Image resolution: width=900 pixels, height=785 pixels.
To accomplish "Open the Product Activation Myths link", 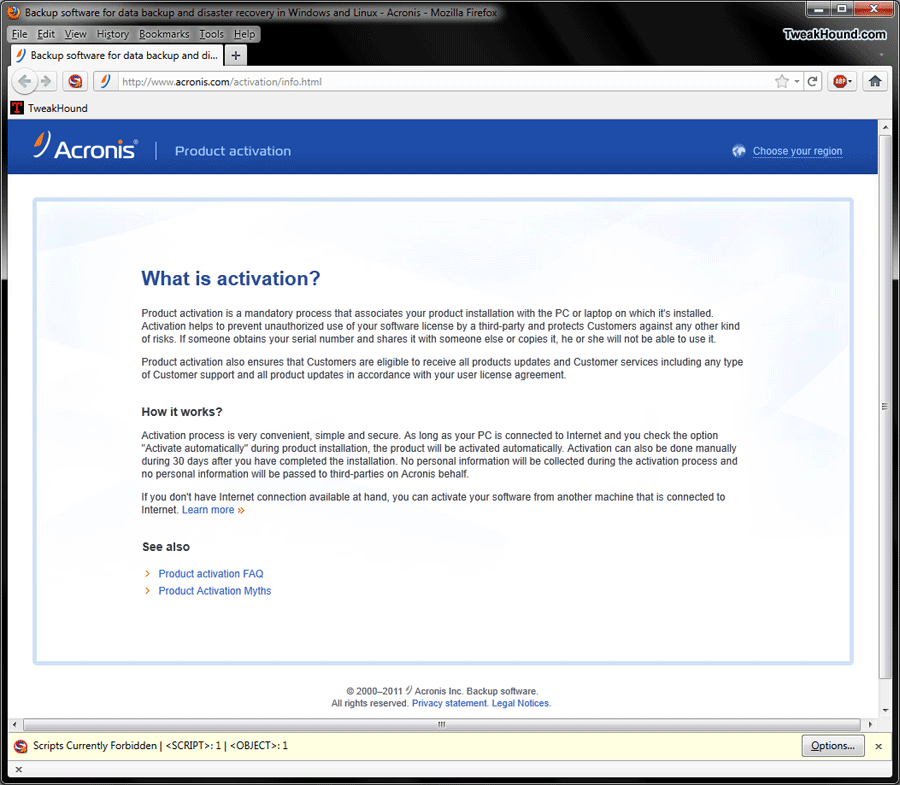I will pos(215,591).
